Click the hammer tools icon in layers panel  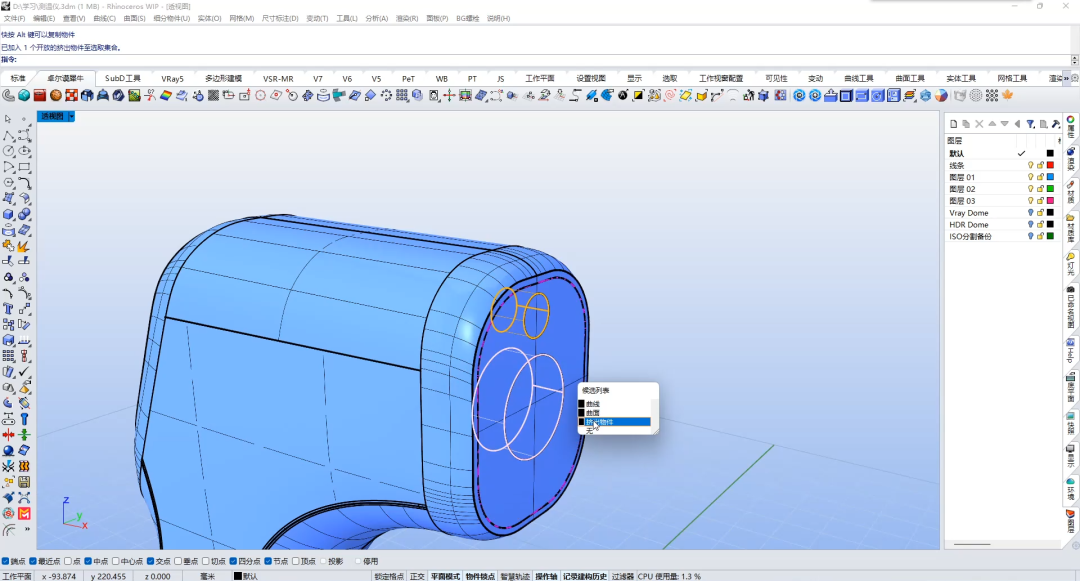(1056, 124)
